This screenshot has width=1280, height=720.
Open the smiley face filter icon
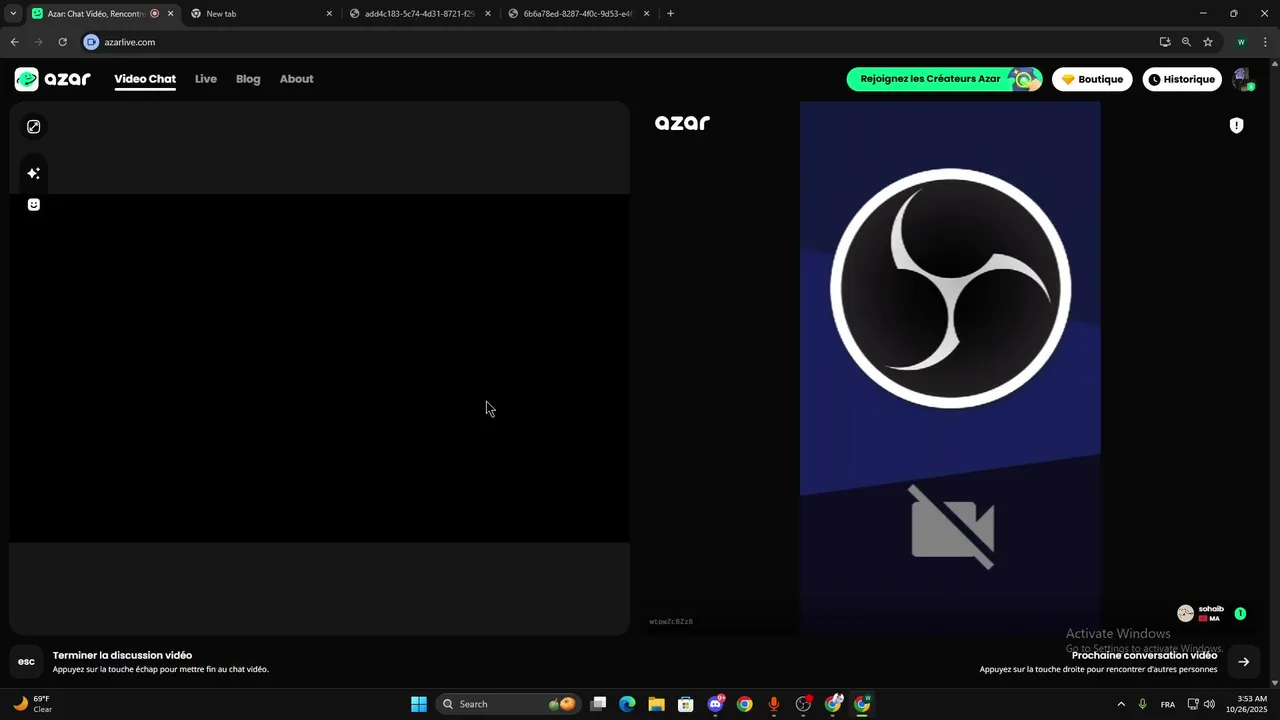tap(34, 204)
